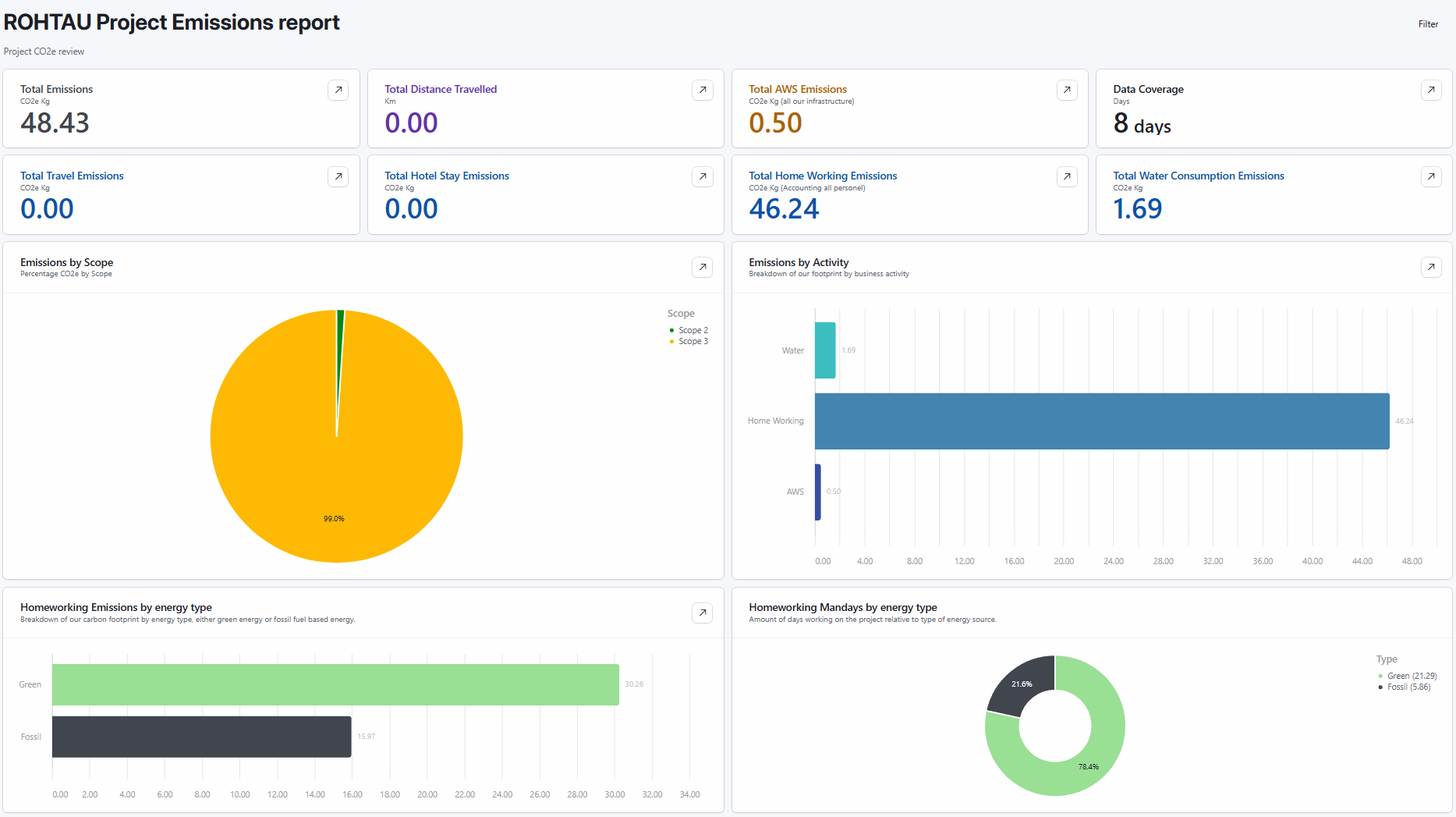Image resolution: width=1456 pixels, height=817 pixels.
Task: Open Total Emissions card expand arrow
Action: click(338, 90)
